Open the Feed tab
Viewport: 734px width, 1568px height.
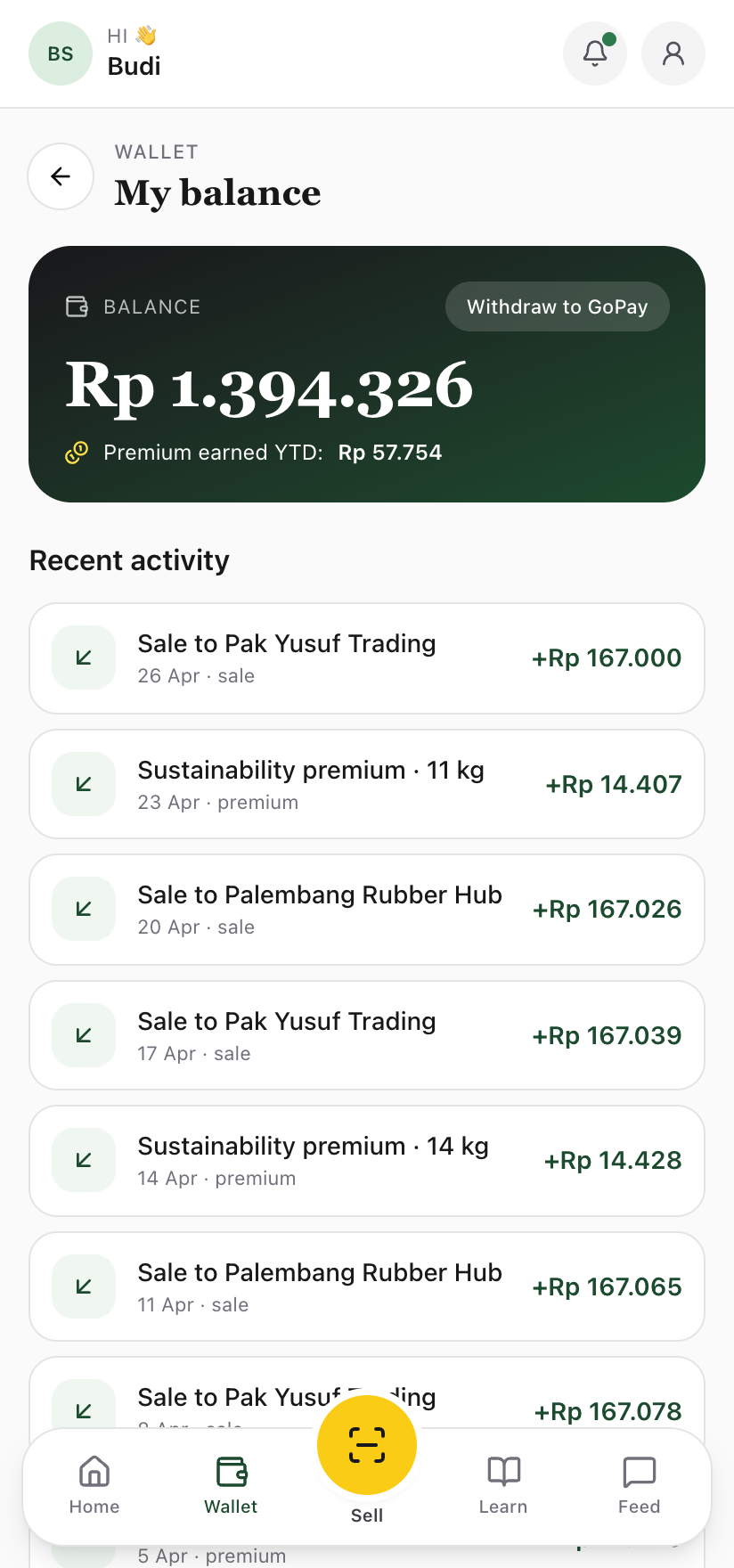coord(639,1485)
